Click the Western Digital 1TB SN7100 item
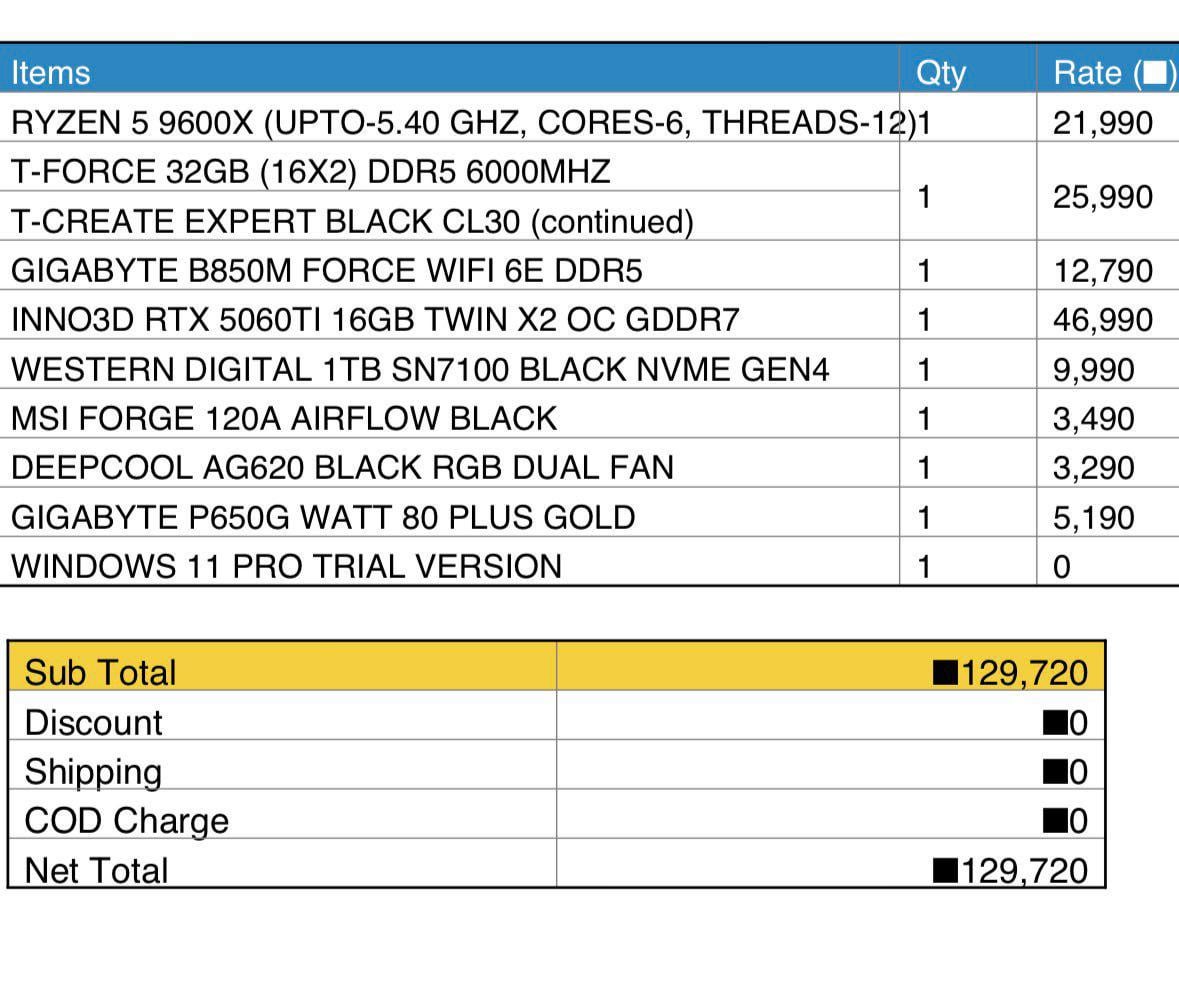Viewport: 1179px width, 988px height. point(420,370)
